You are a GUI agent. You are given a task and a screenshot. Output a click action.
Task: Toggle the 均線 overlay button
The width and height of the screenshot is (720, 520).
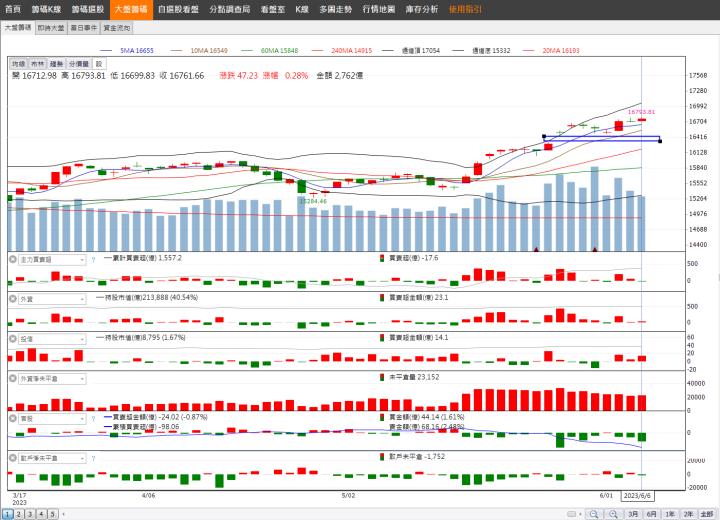(18, 63)
